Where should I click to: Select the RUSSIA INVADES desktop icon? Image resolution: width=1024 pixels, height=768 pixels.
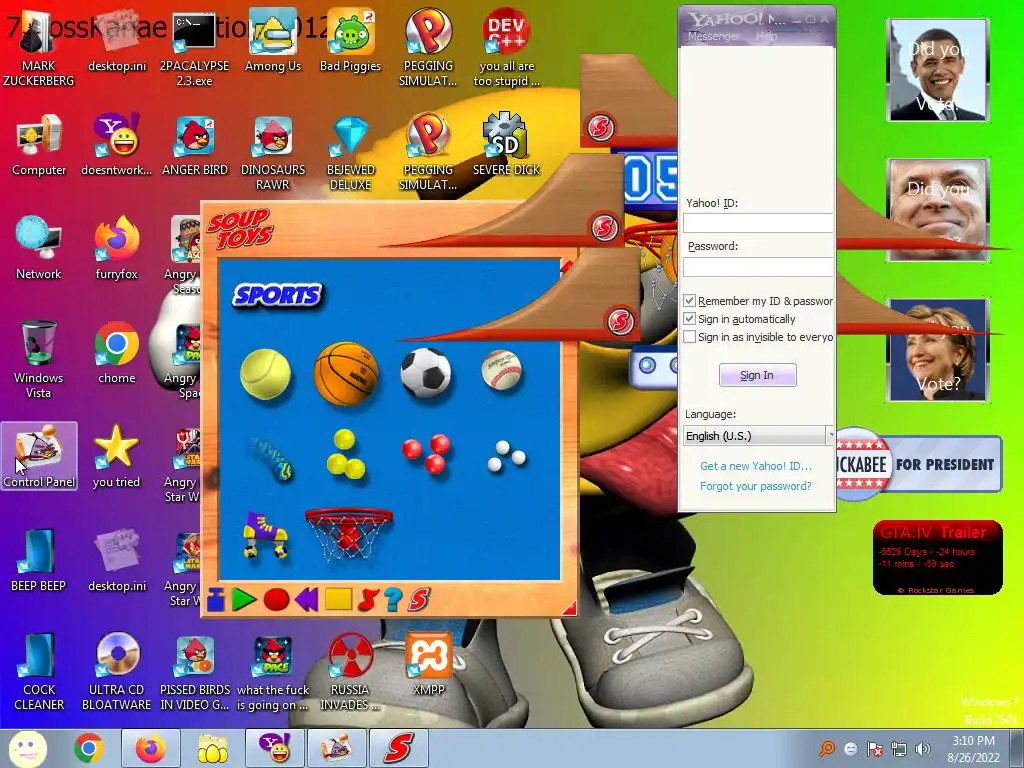tap(350, 671)
